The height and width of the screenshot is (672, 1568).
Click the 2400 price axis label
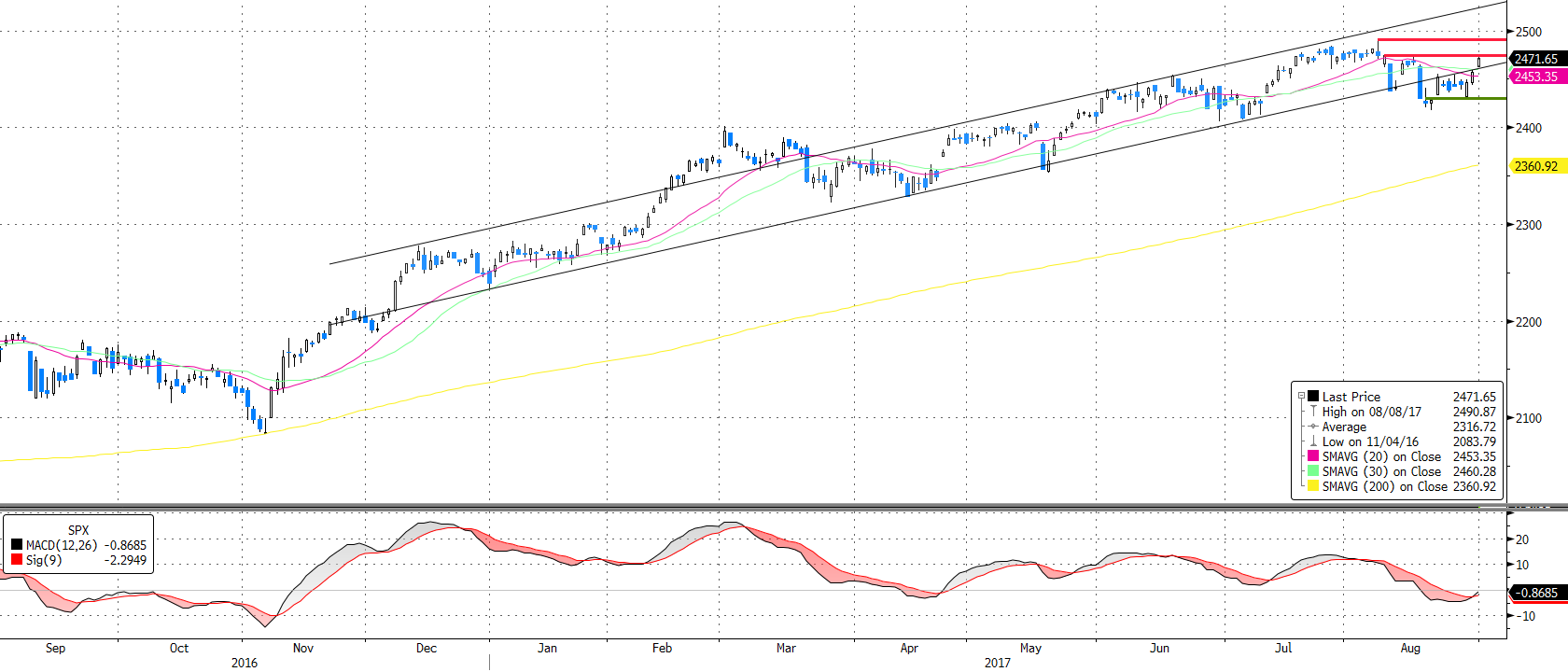[1529, 128]
